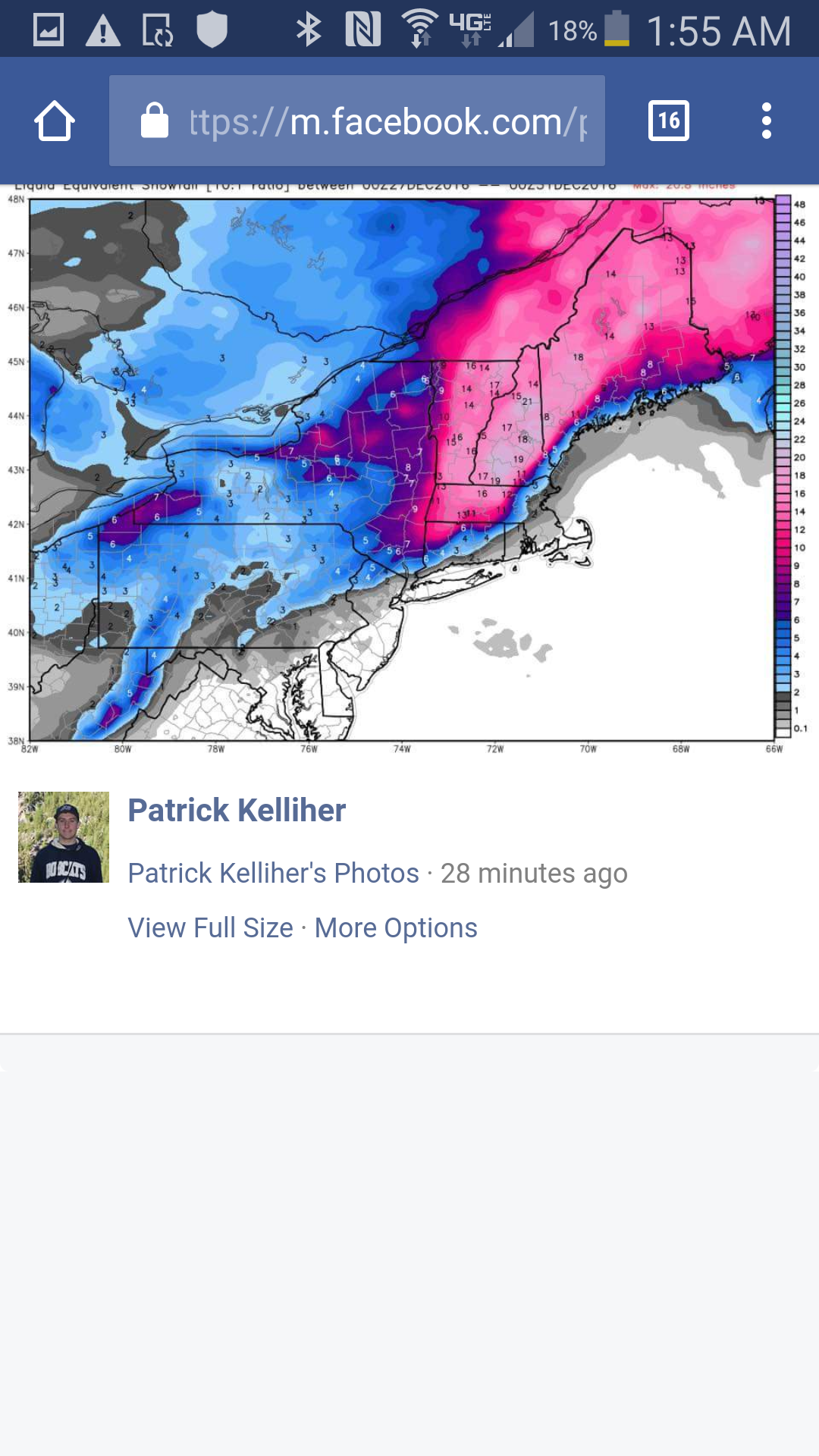Open the tab switcher showing 16 tabs
The height and width of the screenshot is (1456, 819).
(669, 121)
